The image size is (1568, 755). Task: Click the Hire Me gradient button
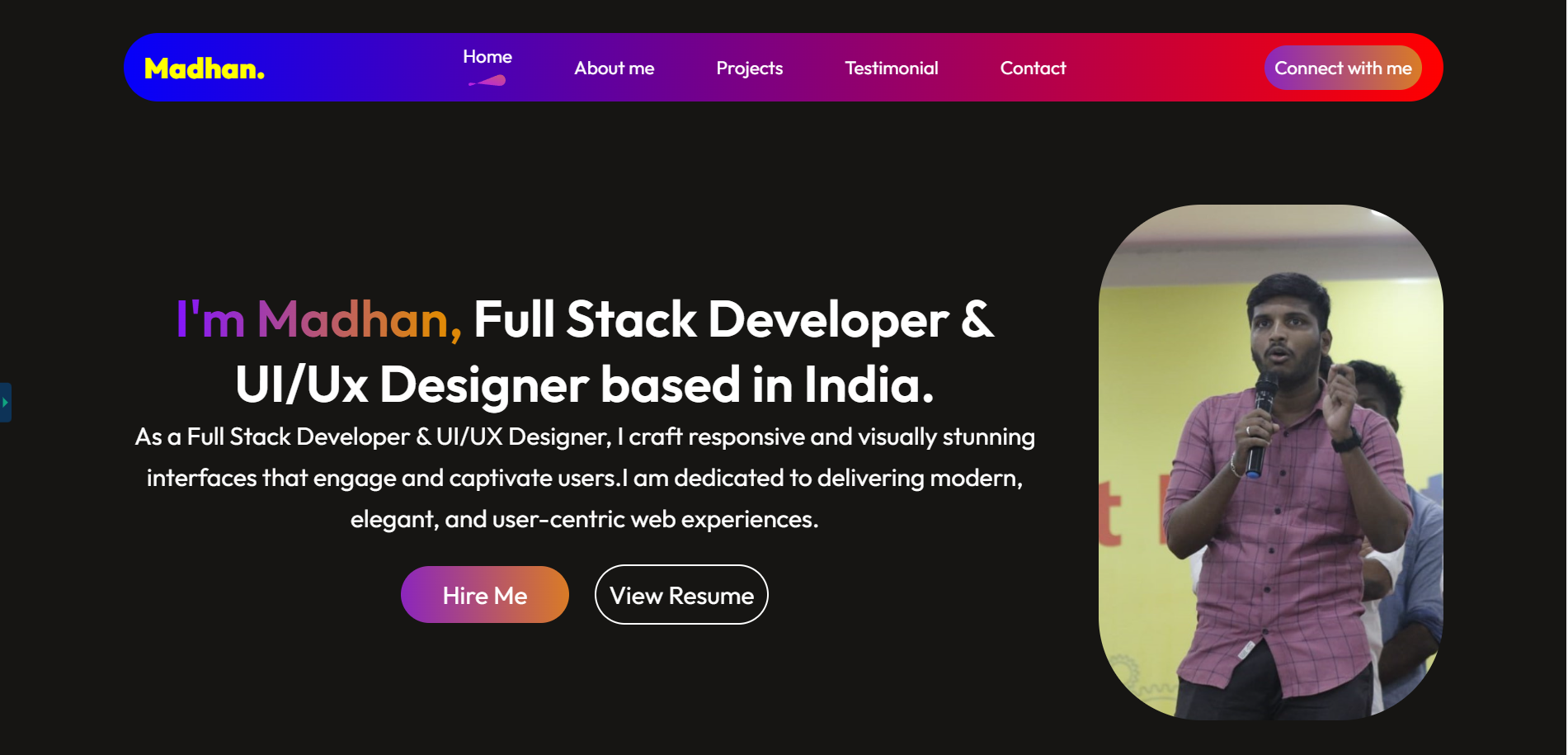click(484, 595)
